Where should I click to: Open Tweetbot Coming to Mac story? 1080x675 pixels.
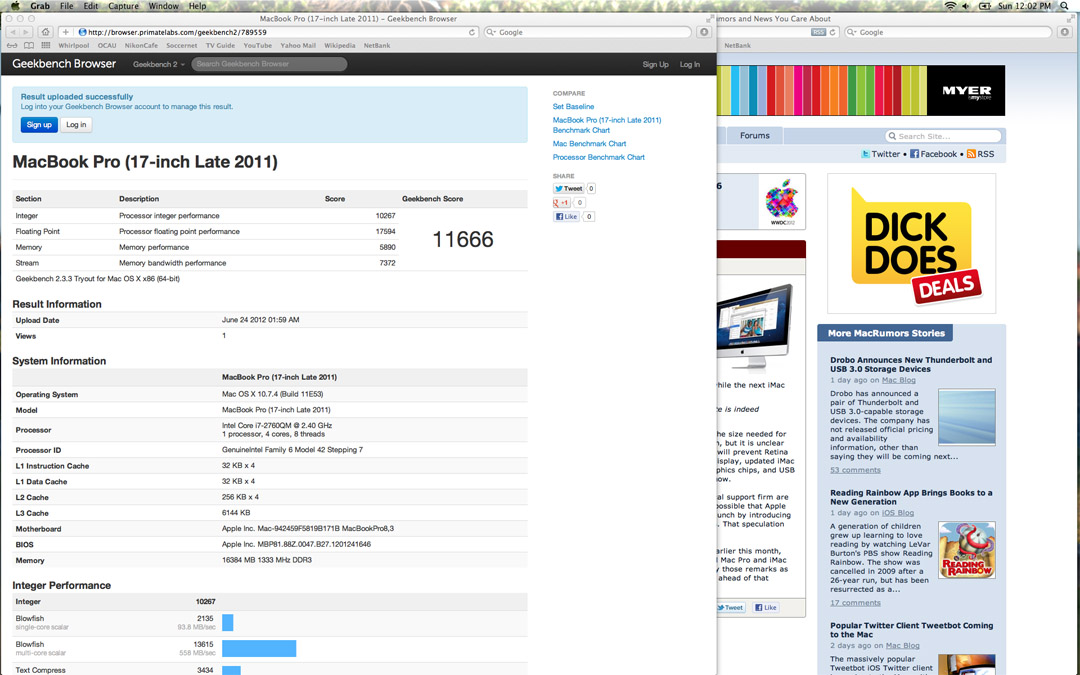tap(911, 630)
